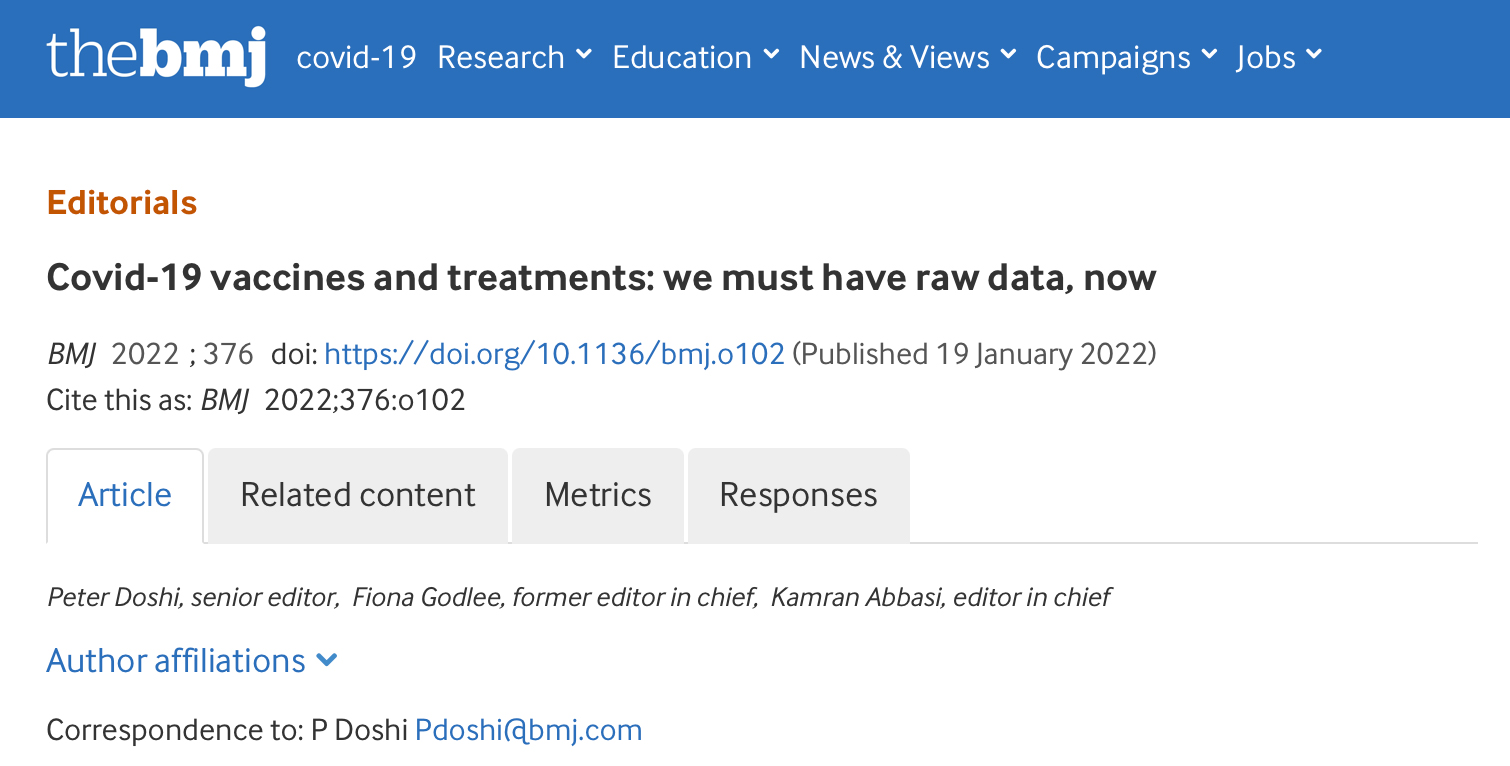The width and height of the screenshot is (1510, 766).
Task: Click the BMJ logo
Action: tap(156, 56)
